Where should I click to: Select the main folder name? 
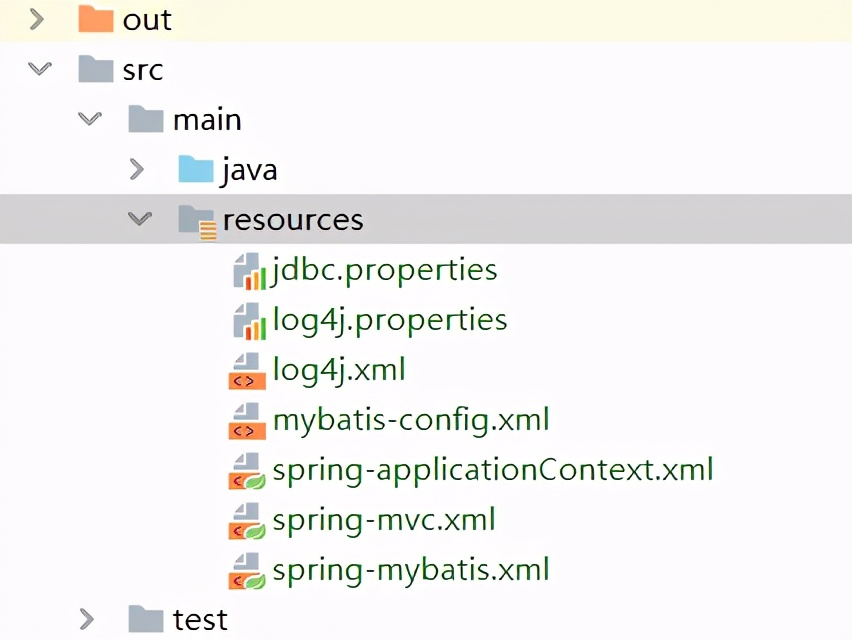pos(207,120)
